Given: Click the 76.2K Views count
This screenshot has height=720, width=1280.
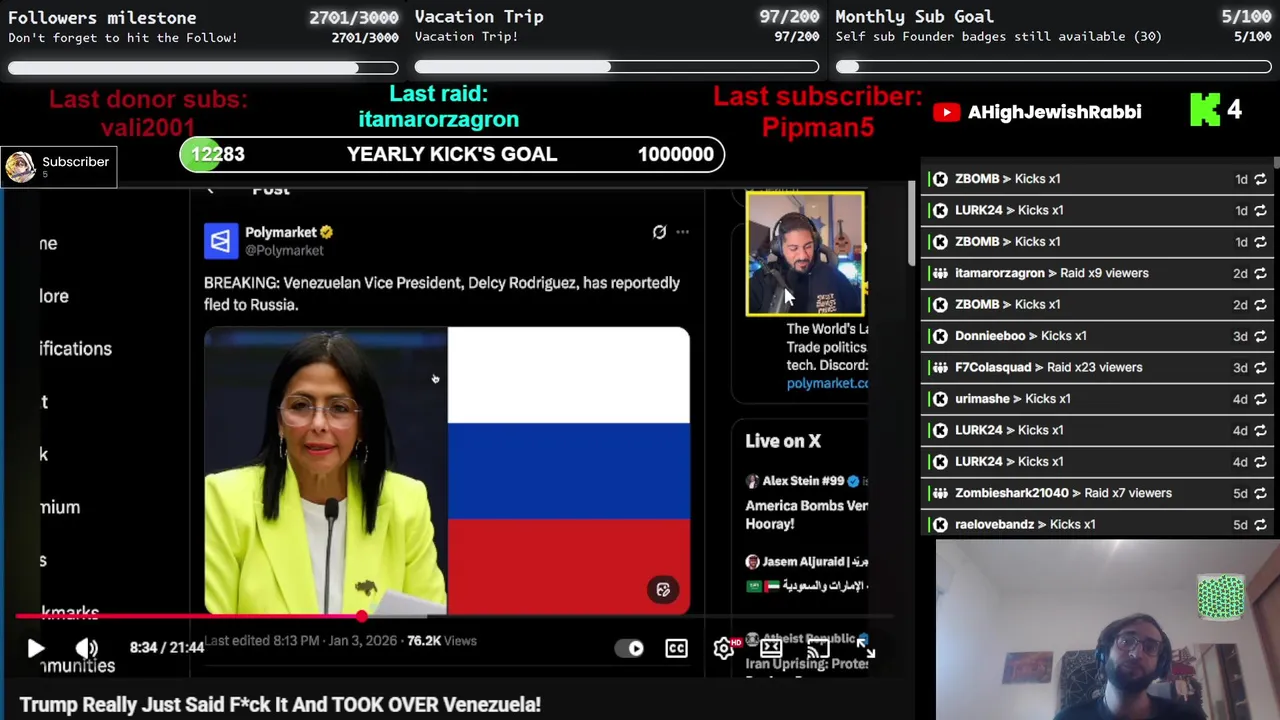Looking at the screenshot, I should 441,641.
